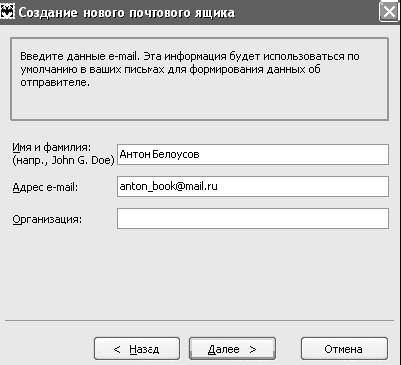
Task: Click the Имя и фамилия label
Action: point(52,147)
